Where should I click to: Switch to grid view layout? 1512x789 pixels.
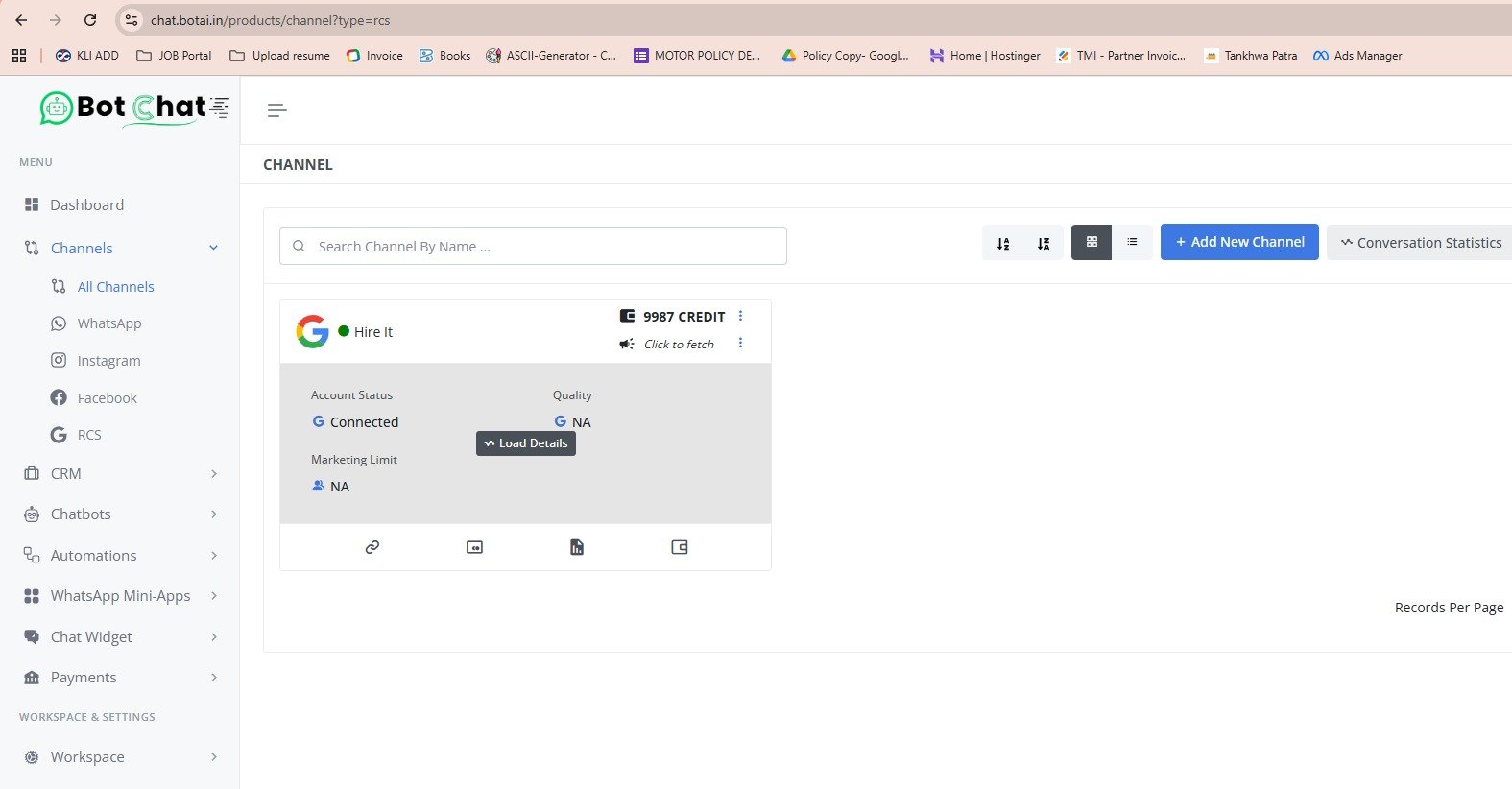pyautogui.click(x=1092, y=243)
